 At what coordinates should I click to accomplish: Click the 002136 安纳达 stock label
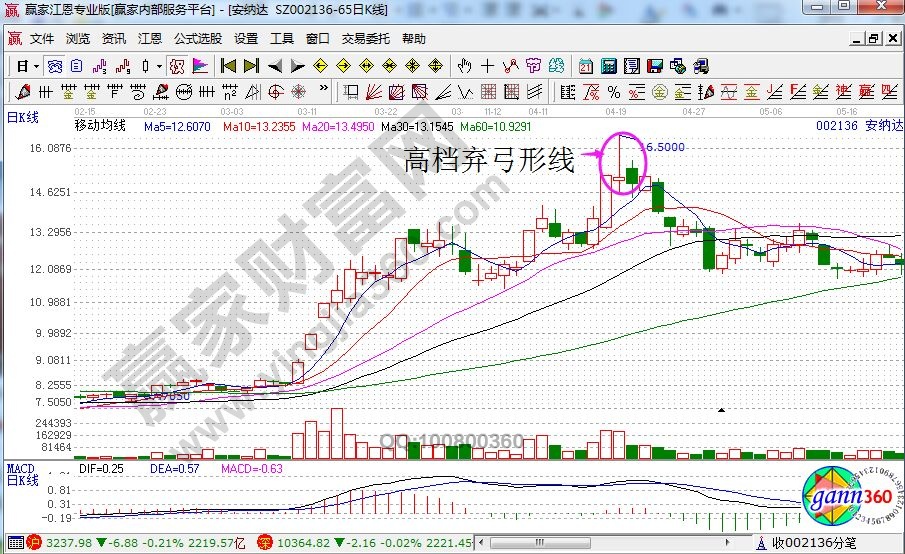[x=858, y=127]
